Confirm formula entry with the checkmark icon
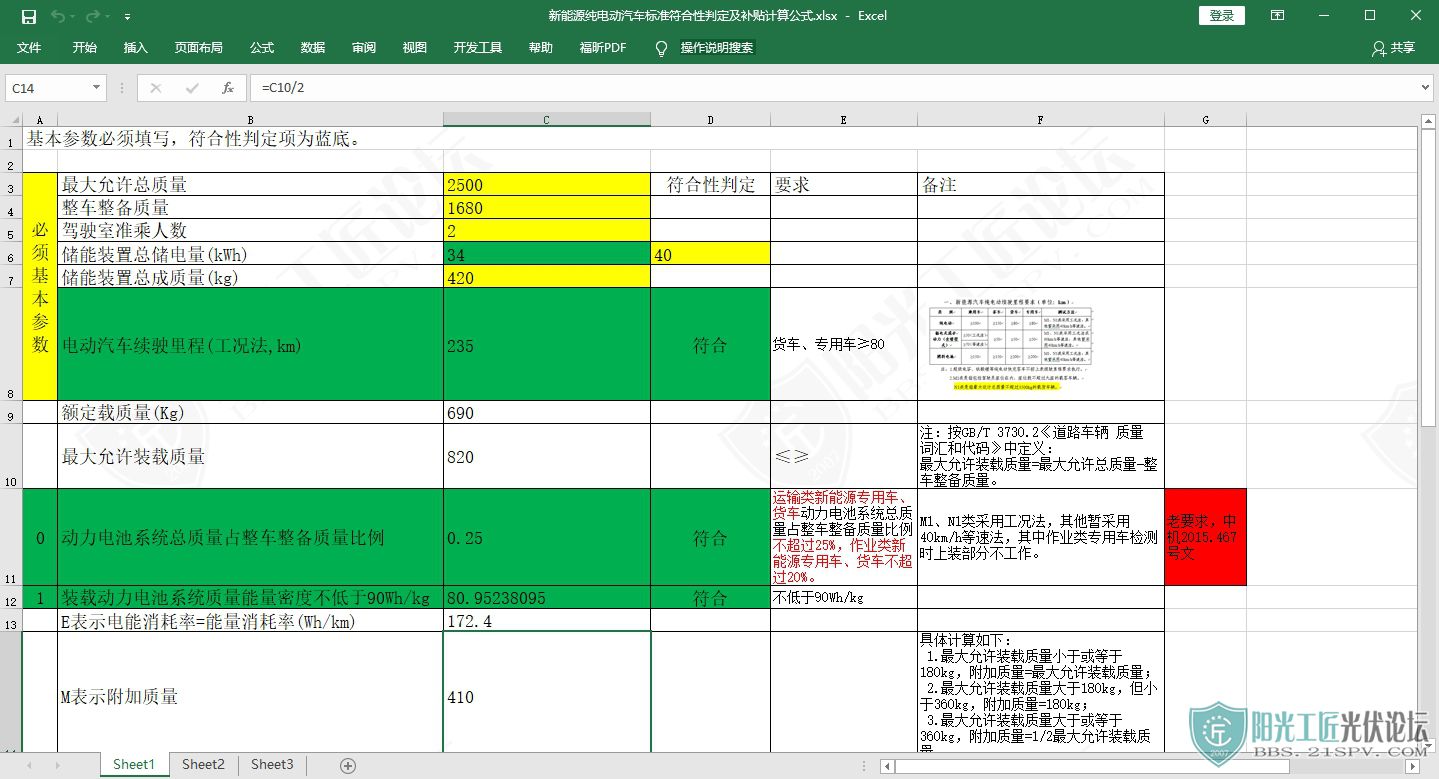The height and width of the screenshot is (779, 1439). pyautogui.click(x=192, y=88)
